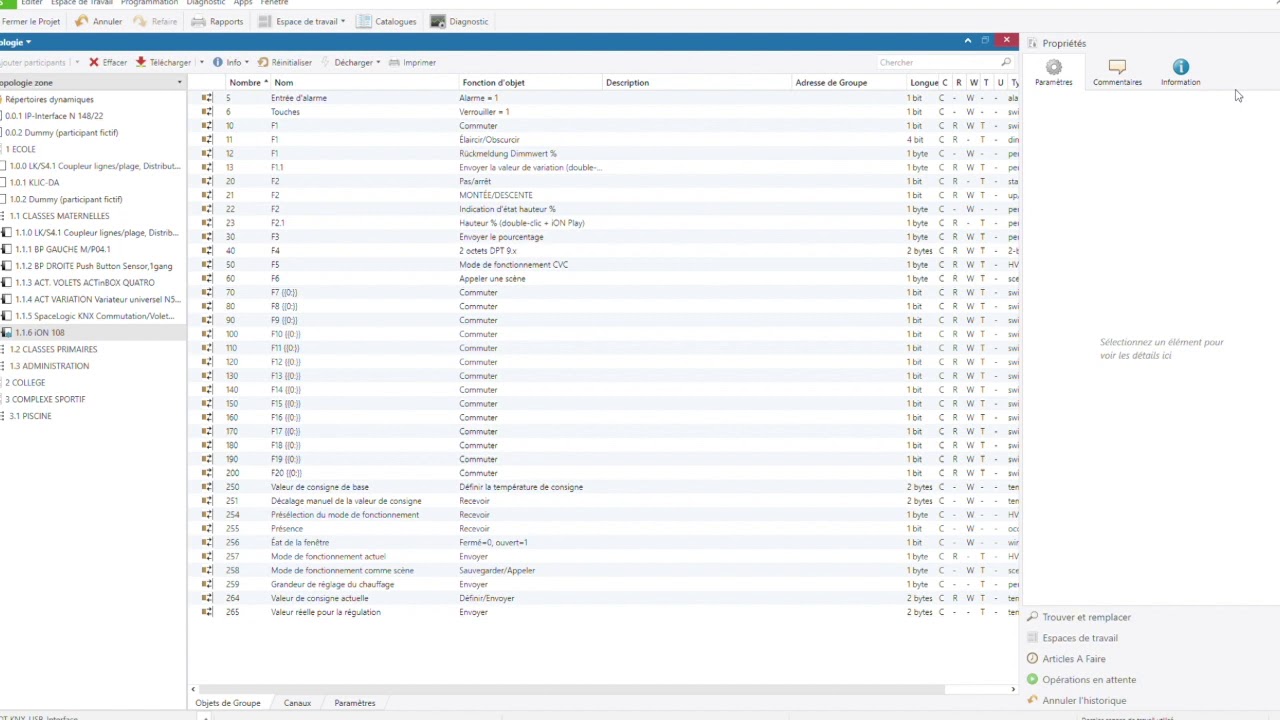Select 1.1.5 SpaceLogic KNX Commutation device
Viewport: 1280px width, 720px height.
point(94,316)
